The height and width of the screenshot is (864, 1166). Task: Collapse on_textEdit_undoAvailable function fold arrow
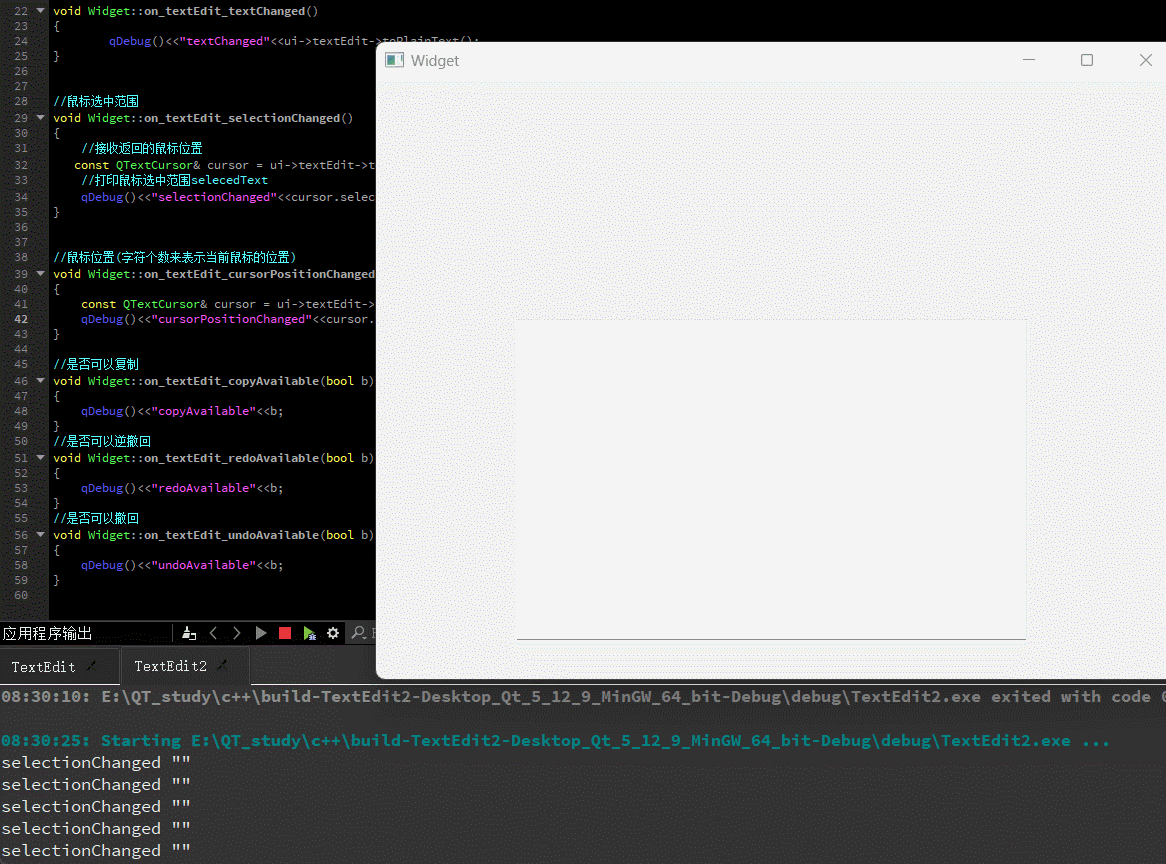click(x=40, y=535)
